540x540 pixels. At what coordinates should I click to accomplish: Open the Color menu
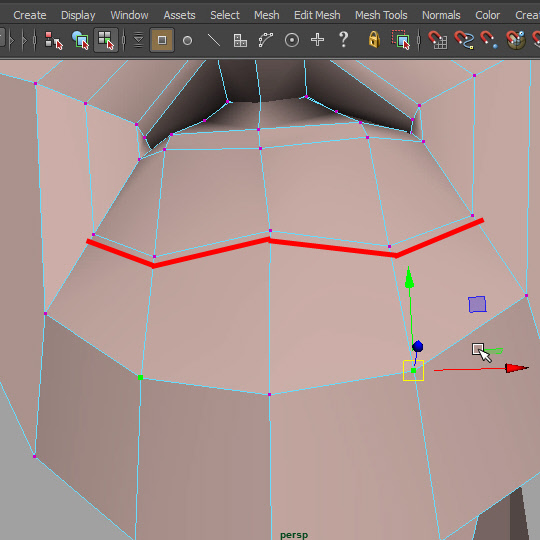click(487, 15)
